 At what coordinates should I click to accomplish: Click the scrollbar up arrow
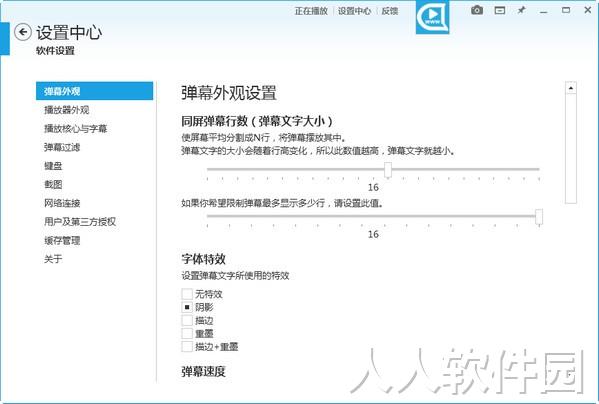point(571,88)
